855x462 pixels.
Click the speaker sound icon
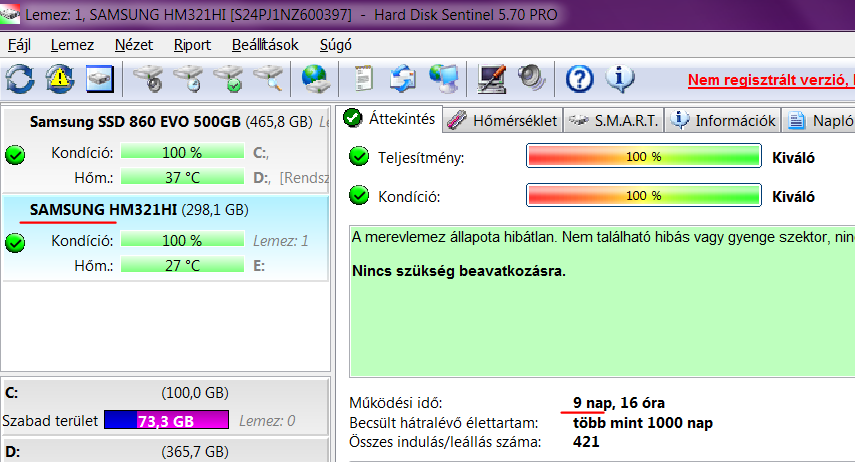point(531,79)
